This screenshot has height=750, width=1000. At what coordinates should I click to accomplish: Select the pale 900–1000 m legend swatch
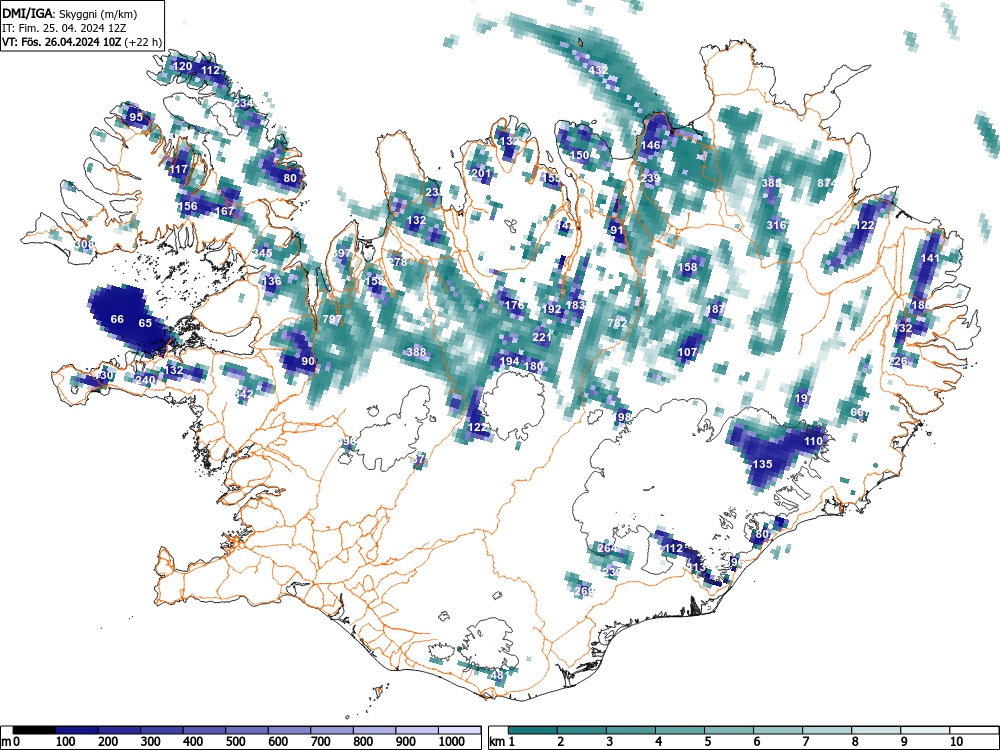pos(416,730)
